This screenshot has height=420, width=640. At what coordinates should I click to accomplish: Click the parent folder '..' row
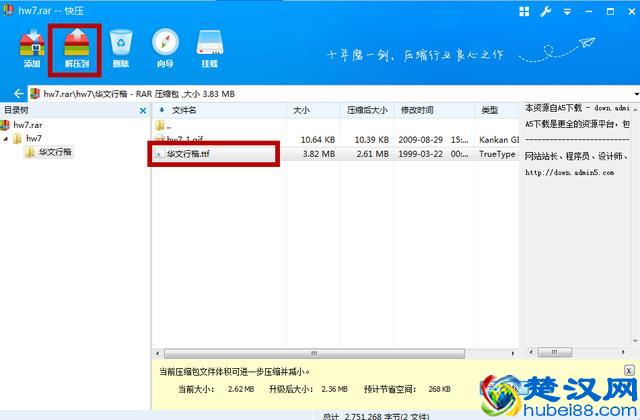pos(335,126)
